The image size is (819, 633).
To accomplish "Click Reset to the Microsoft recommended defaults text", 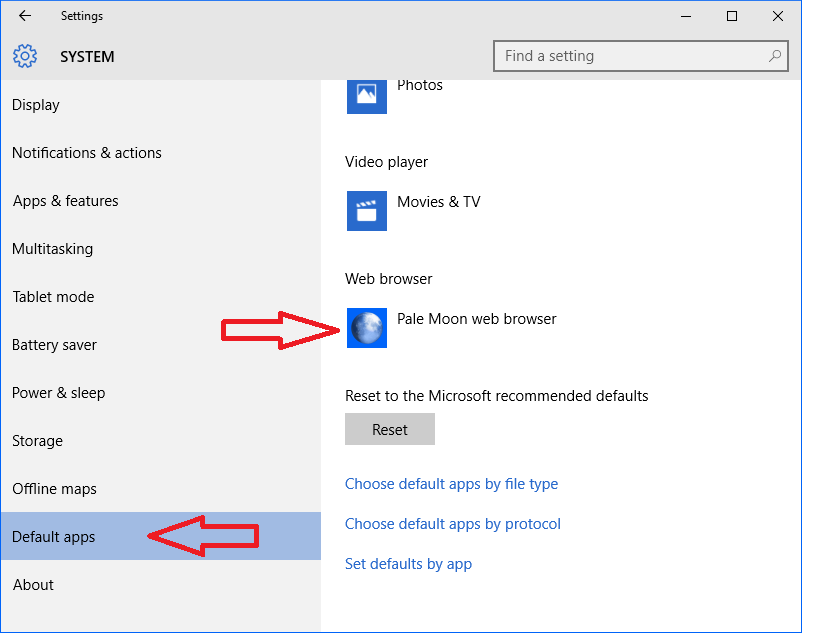I will (497, 396).
